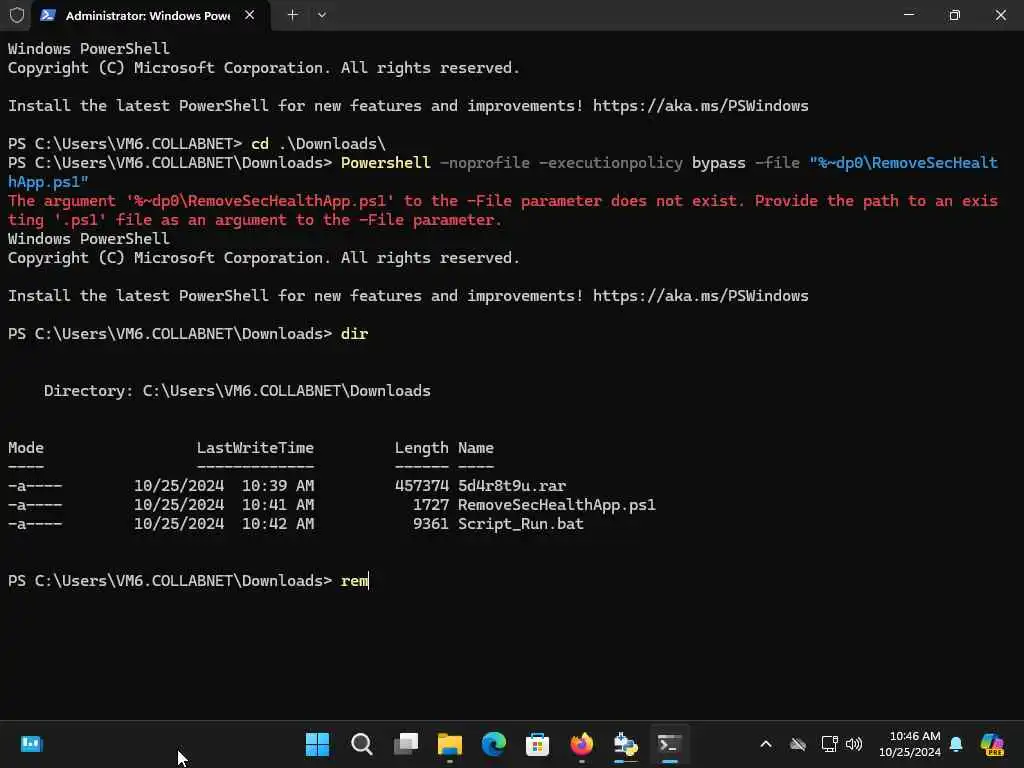Launch Microsoft Edge from taskbar
The height and width of the screenshot is (768, 1024).
point(494,744)
